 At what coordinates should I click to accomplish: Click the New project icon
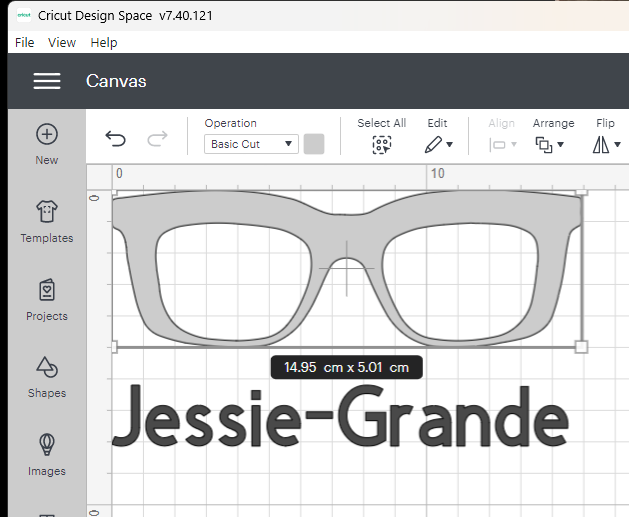pos(47,135)
